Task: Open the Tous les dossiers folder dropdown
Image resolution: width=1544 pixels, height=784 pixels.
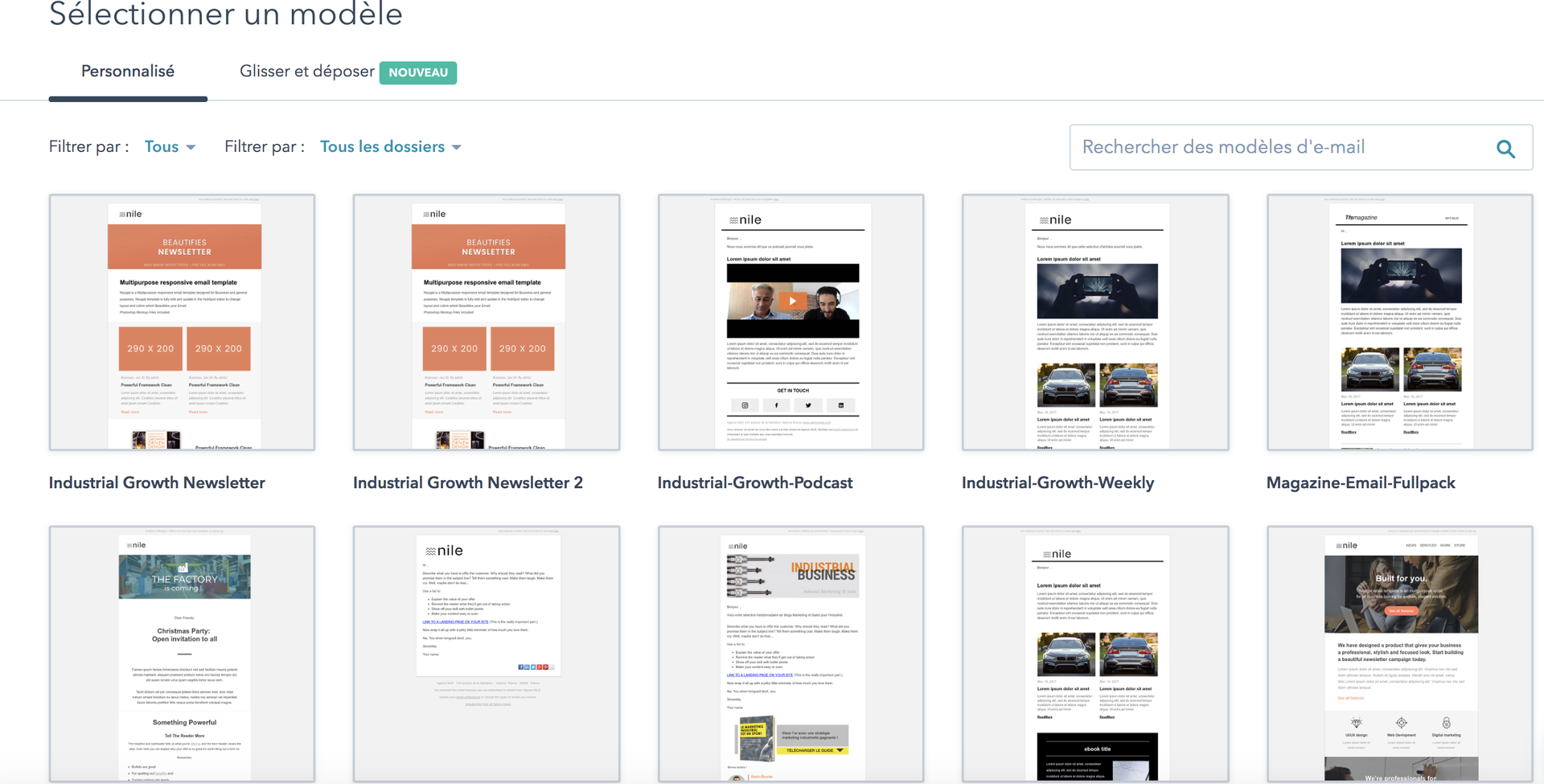Action: [391, 147]
